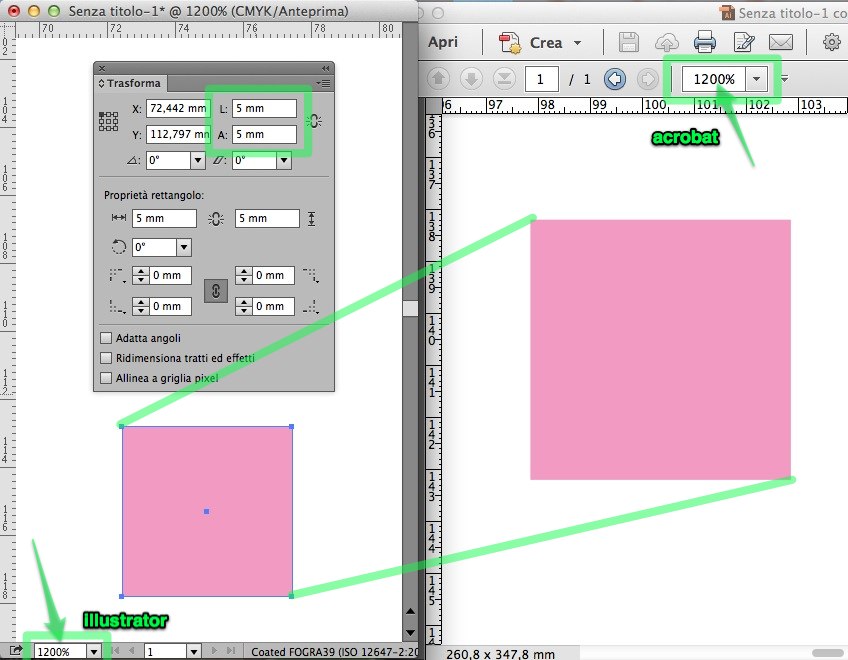Adjust the bottom-right corner radius stepper
This screenshot has height=660, width=848.
point(244,307)
